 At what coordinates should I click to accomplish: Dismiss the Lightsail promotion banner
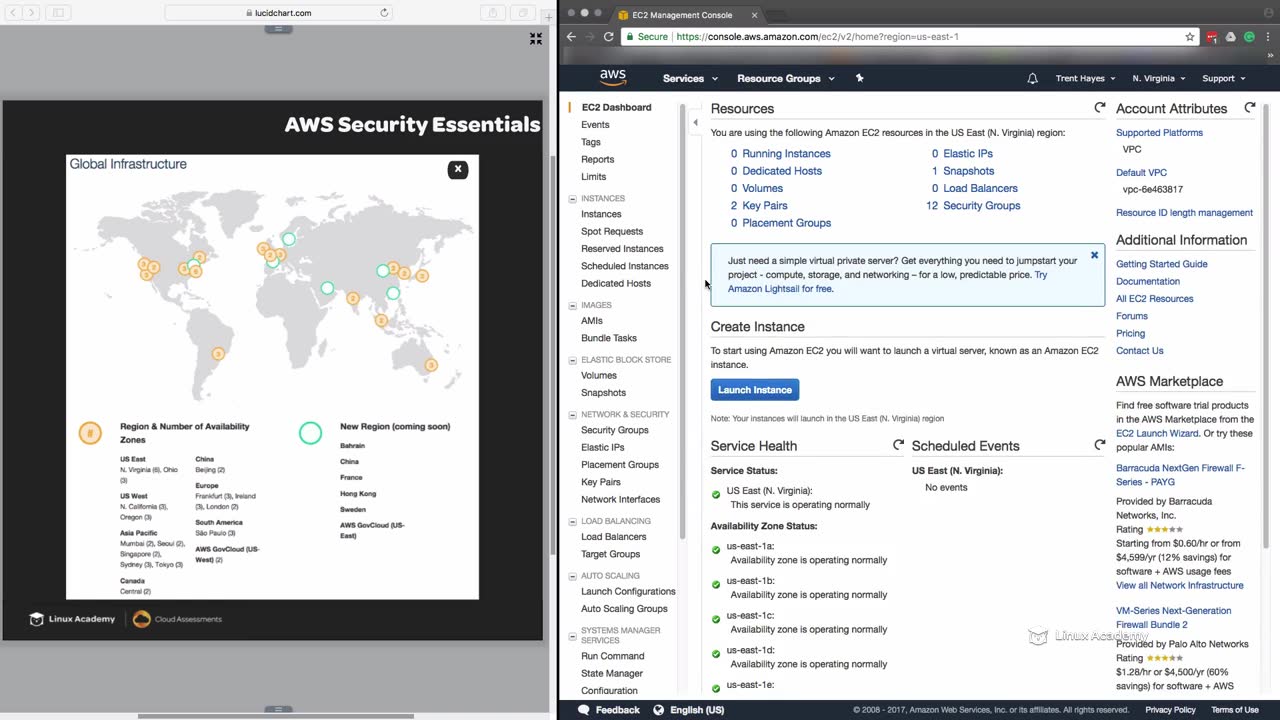pyautogui.click(x=1094, y=255)
